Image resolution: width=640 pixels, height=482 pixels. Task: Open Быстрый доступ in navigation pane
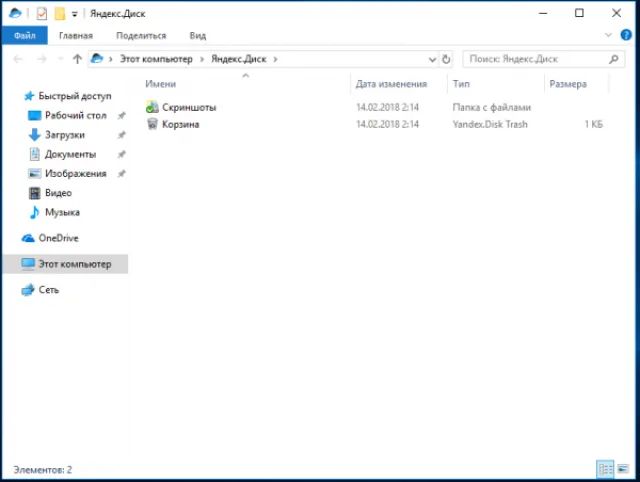75,96
